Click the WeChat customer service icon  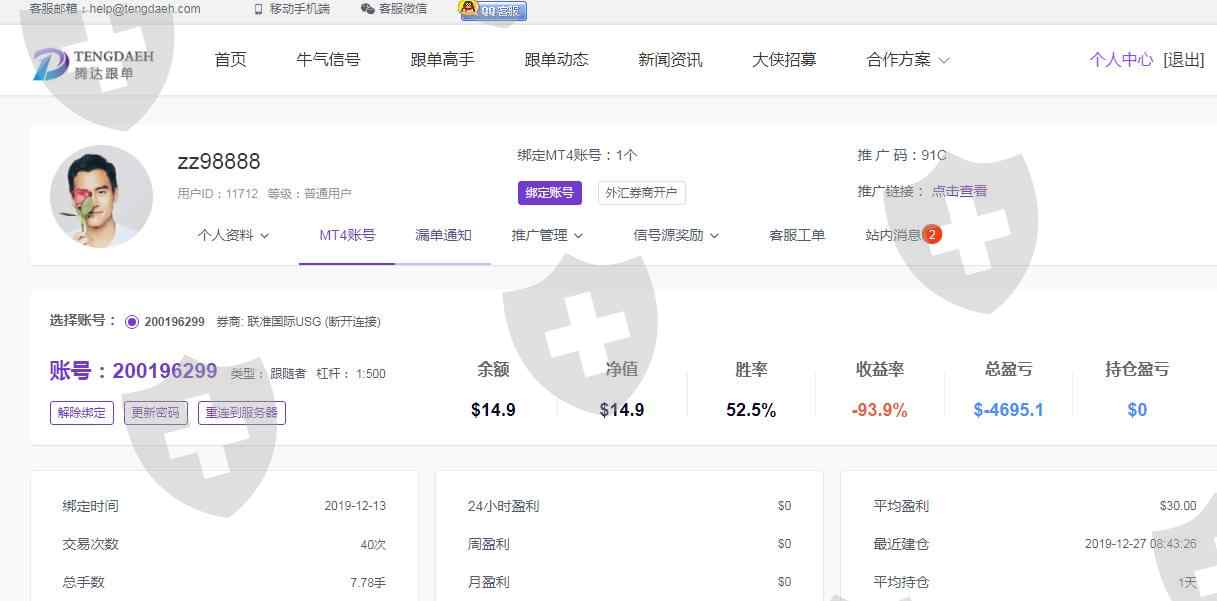coord(368,9)
